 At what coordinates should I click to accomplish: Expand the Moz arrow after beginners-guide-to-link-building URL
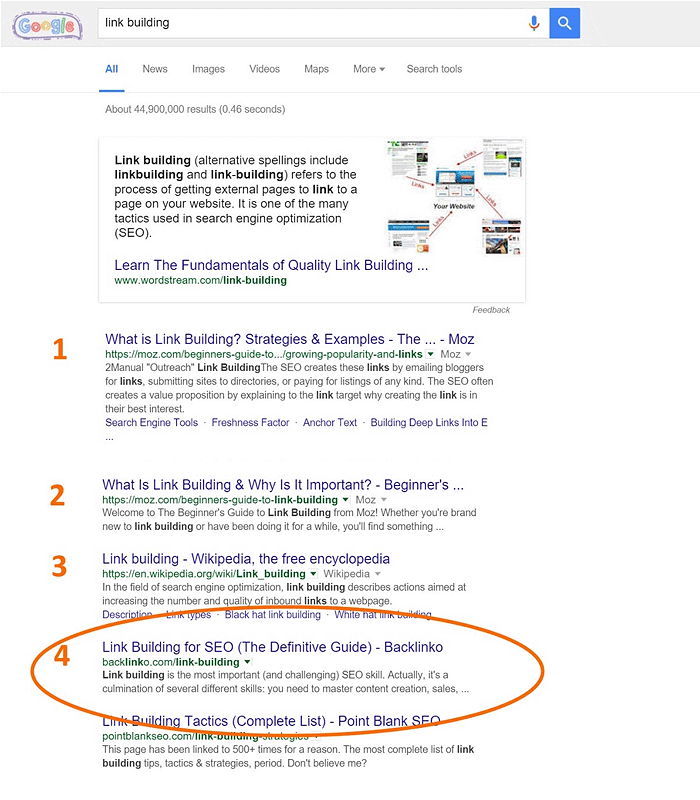(x=383, y=499)
